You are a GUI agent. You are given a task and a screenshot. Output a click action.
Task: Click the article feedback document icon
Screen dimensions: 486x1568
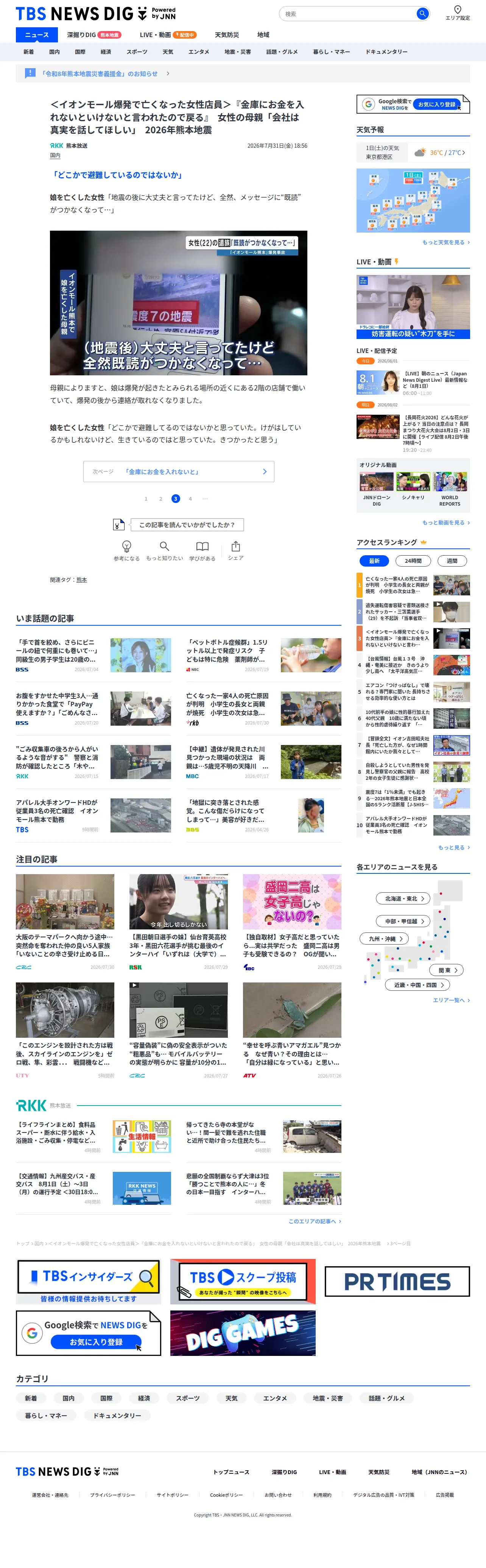click(118, 525)
